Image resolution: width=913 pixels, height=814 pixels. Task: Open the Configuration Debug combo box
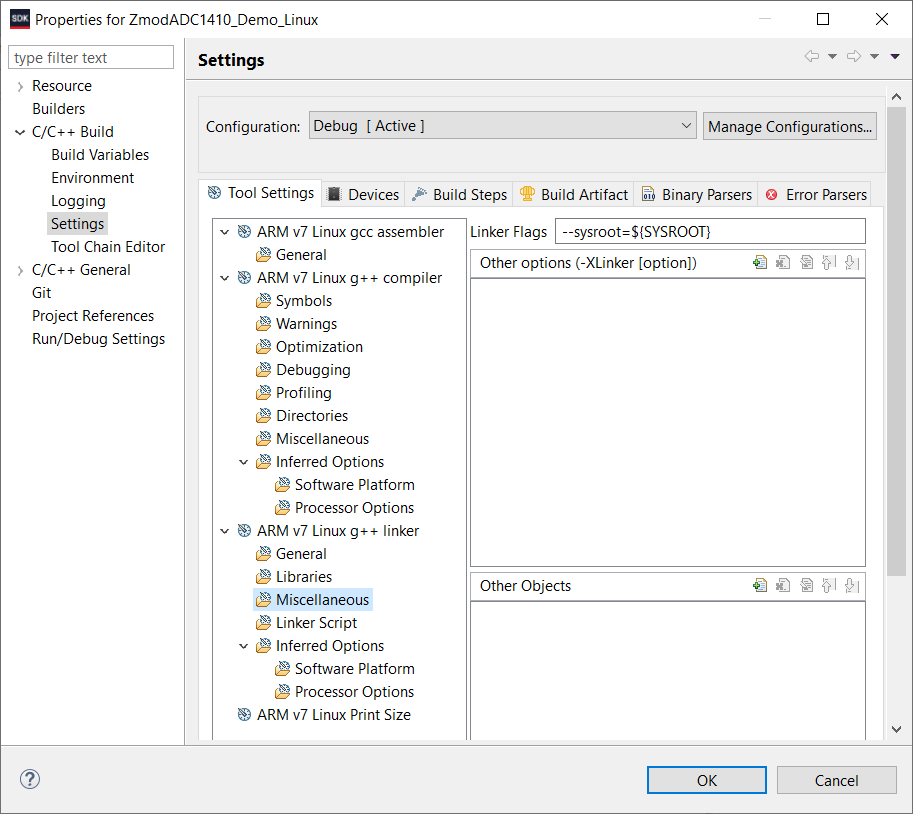point(502,126)
